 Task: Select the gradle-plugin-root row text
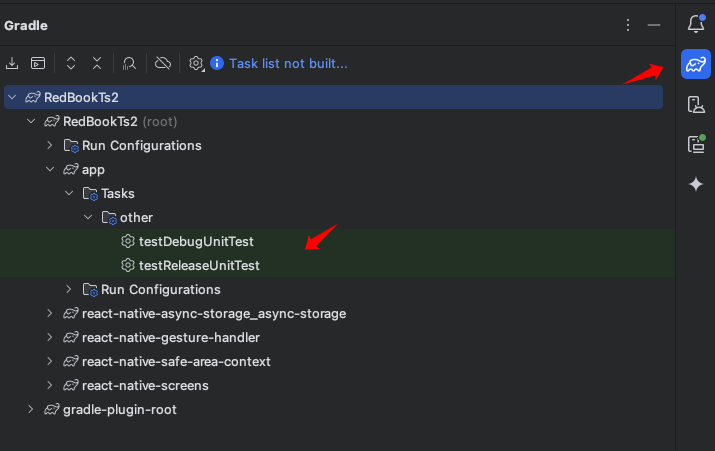click(119, 409)
